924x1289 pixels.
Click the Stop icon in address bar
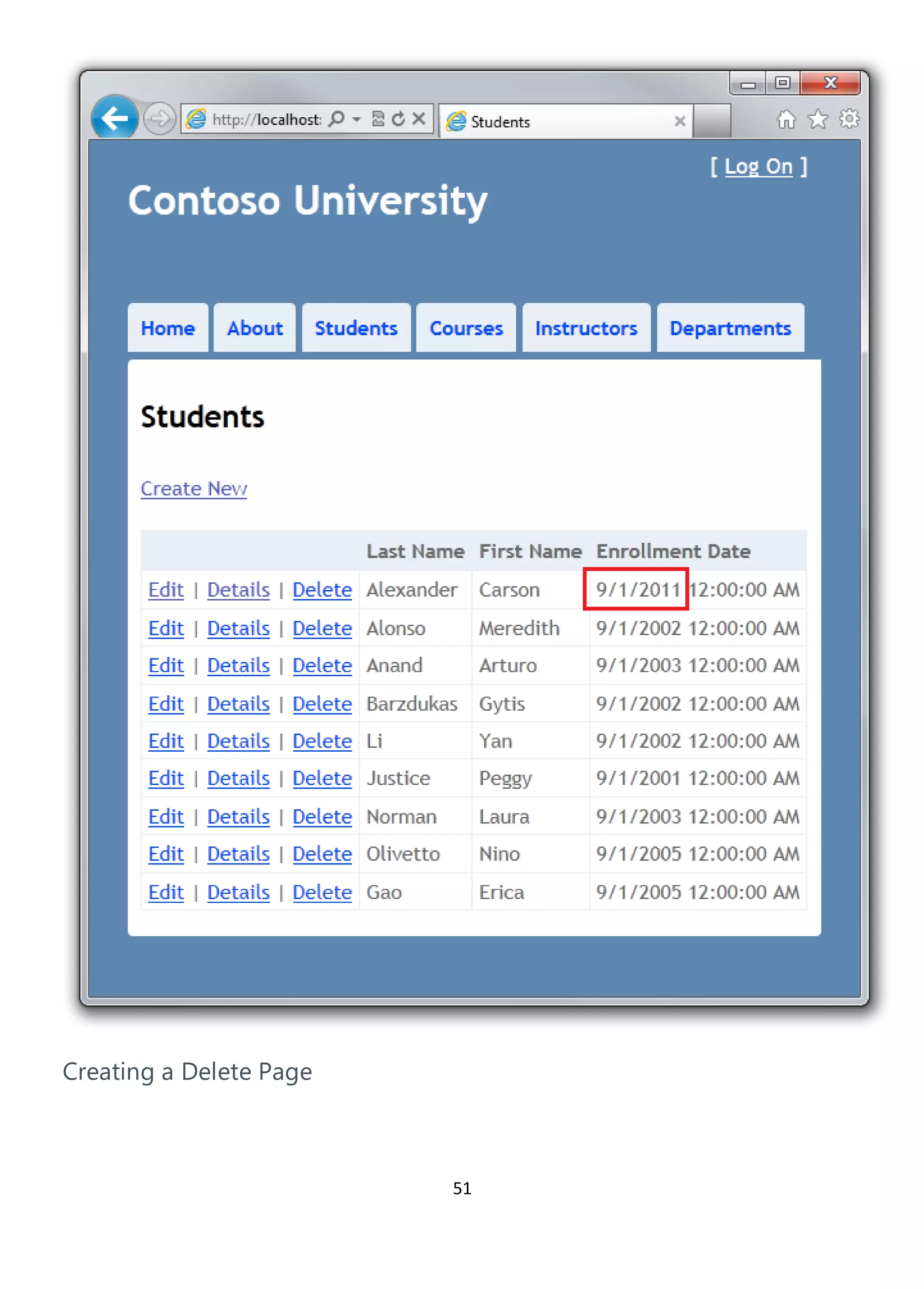(419, 118)
